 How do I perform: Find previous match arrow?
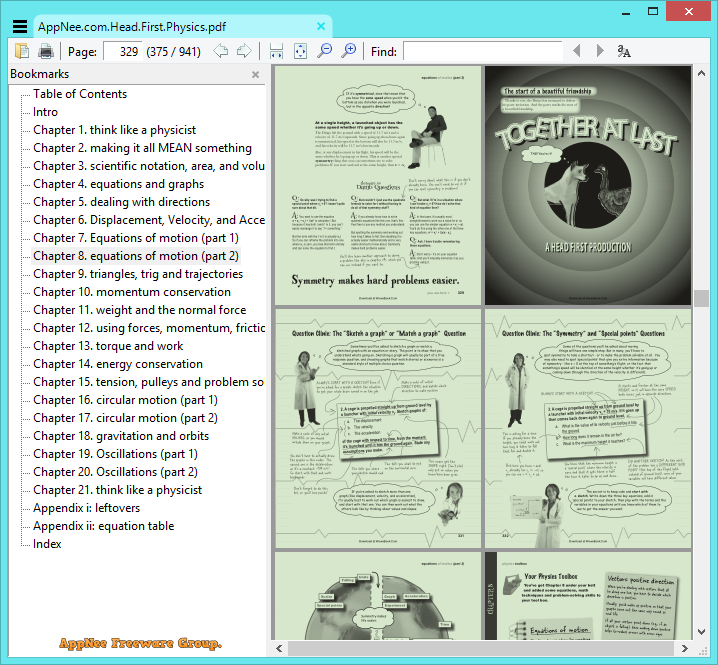pyautogui.click(x=577, y=51)
